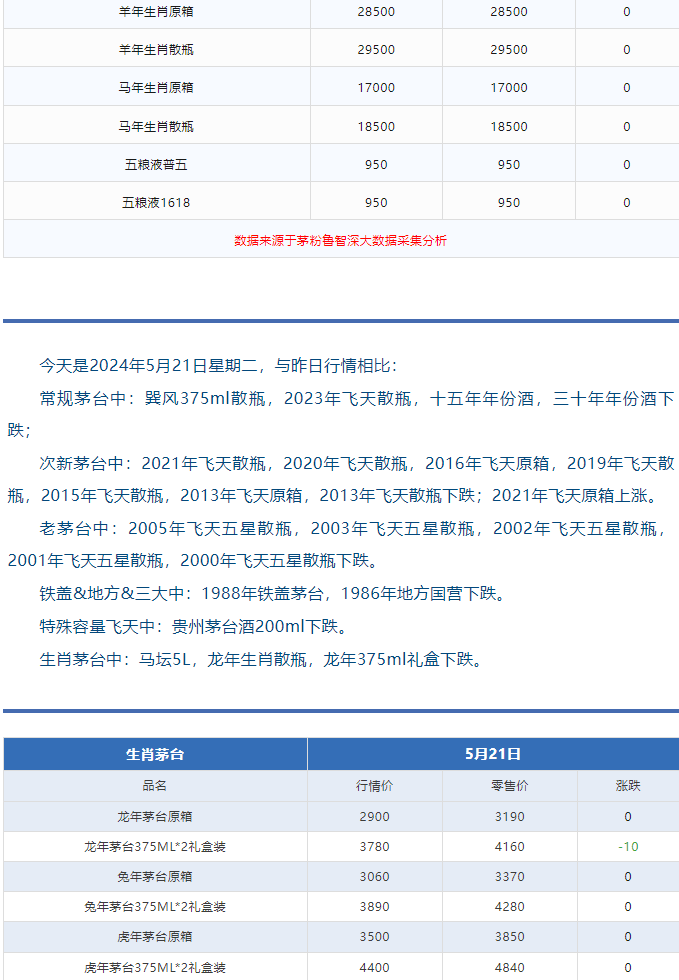Click the 羊年生肖原箱 product name cell
This screenshot has height=980, width=679.
(156, 12)
